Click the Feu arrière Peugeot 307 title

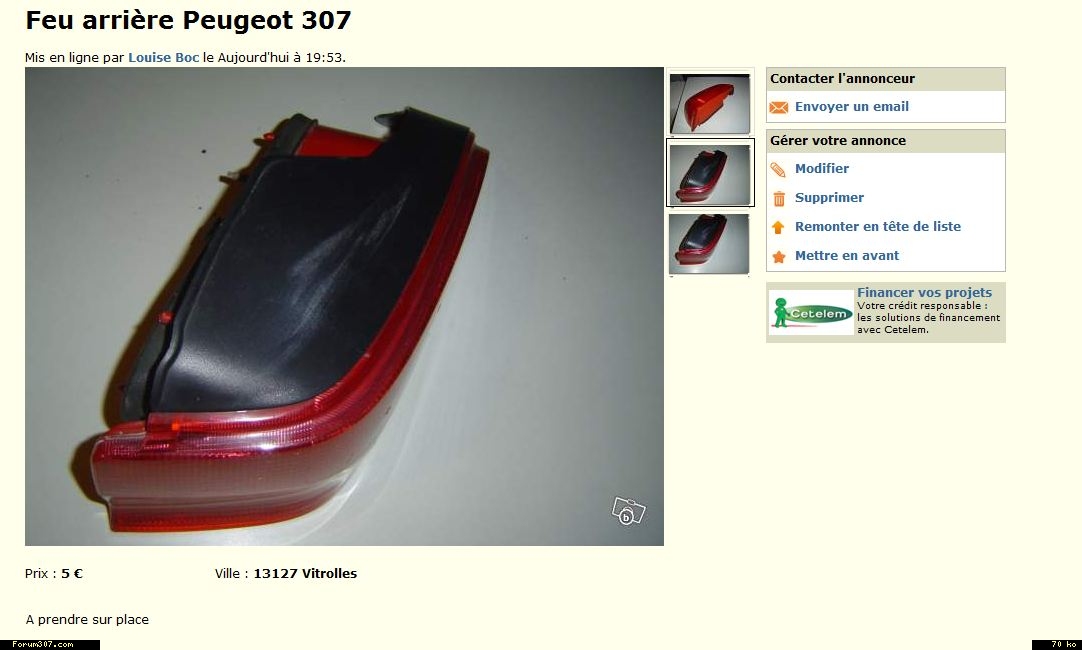(188, 20)
